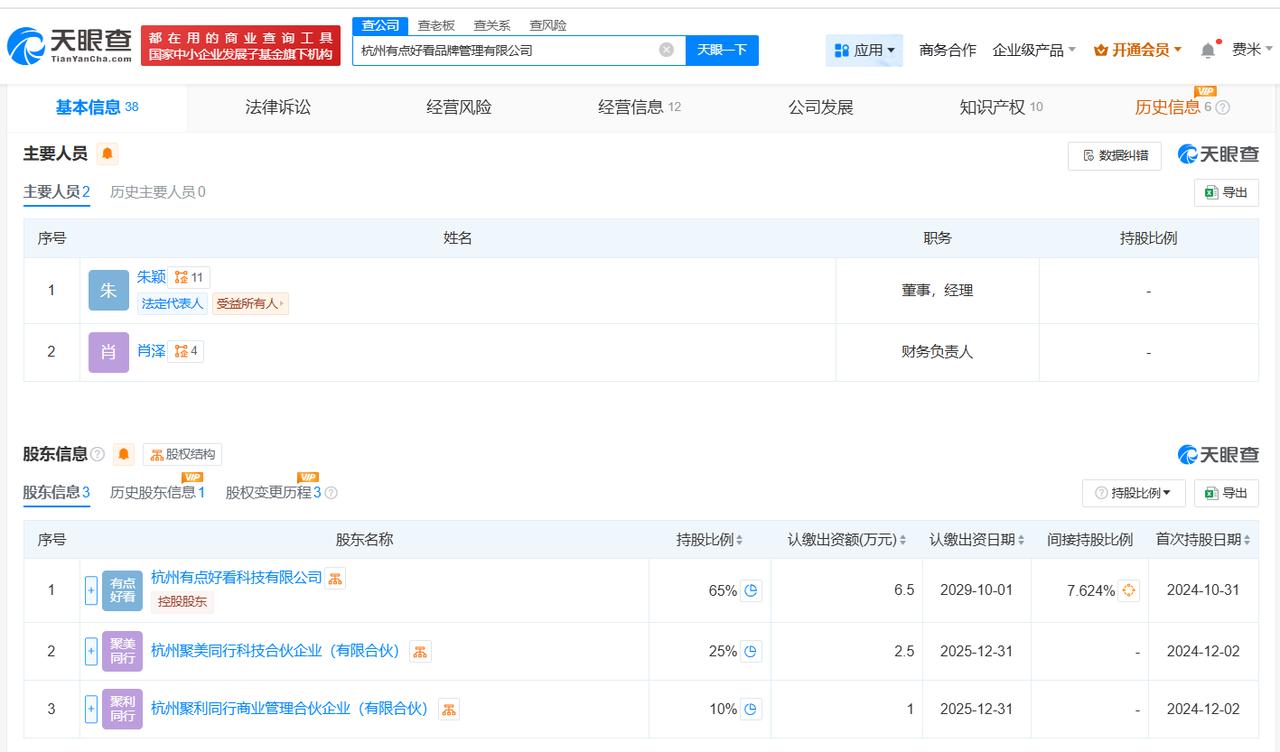Switch to the 知识产权 tab
1280x752 pixels.
(1001, 107)
